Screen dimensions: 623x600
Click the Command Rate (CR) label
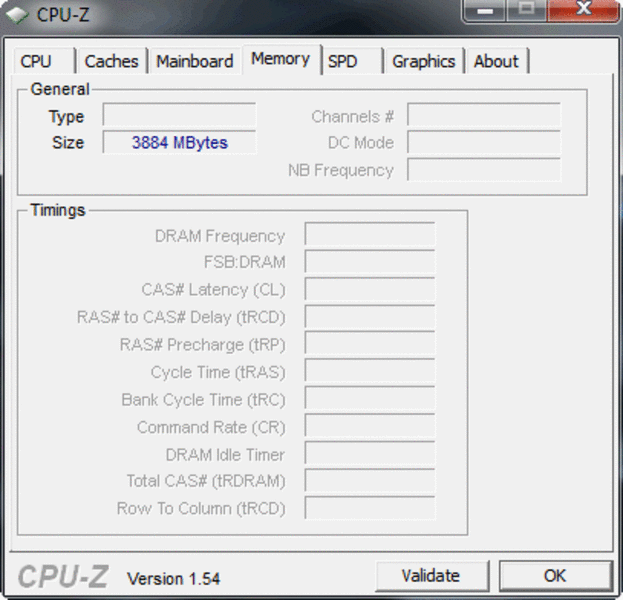(x=211, y=428)
